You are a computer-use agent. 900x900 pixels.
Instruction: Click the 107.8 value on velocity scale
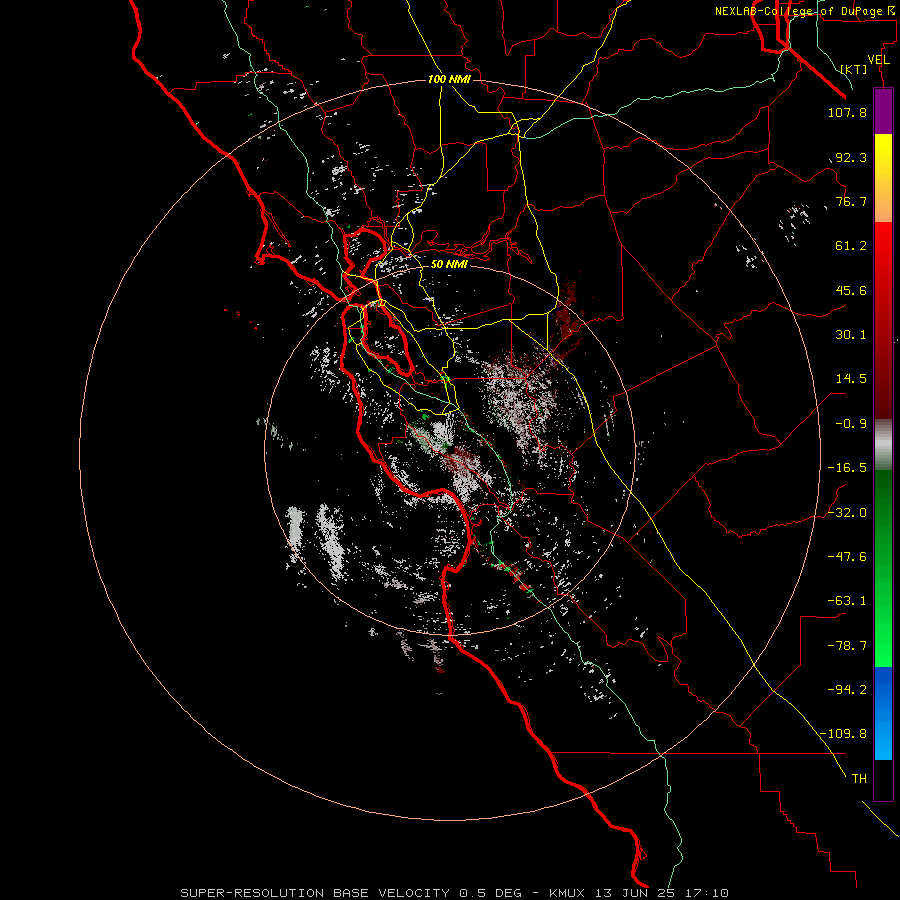(x=847, y=112)
